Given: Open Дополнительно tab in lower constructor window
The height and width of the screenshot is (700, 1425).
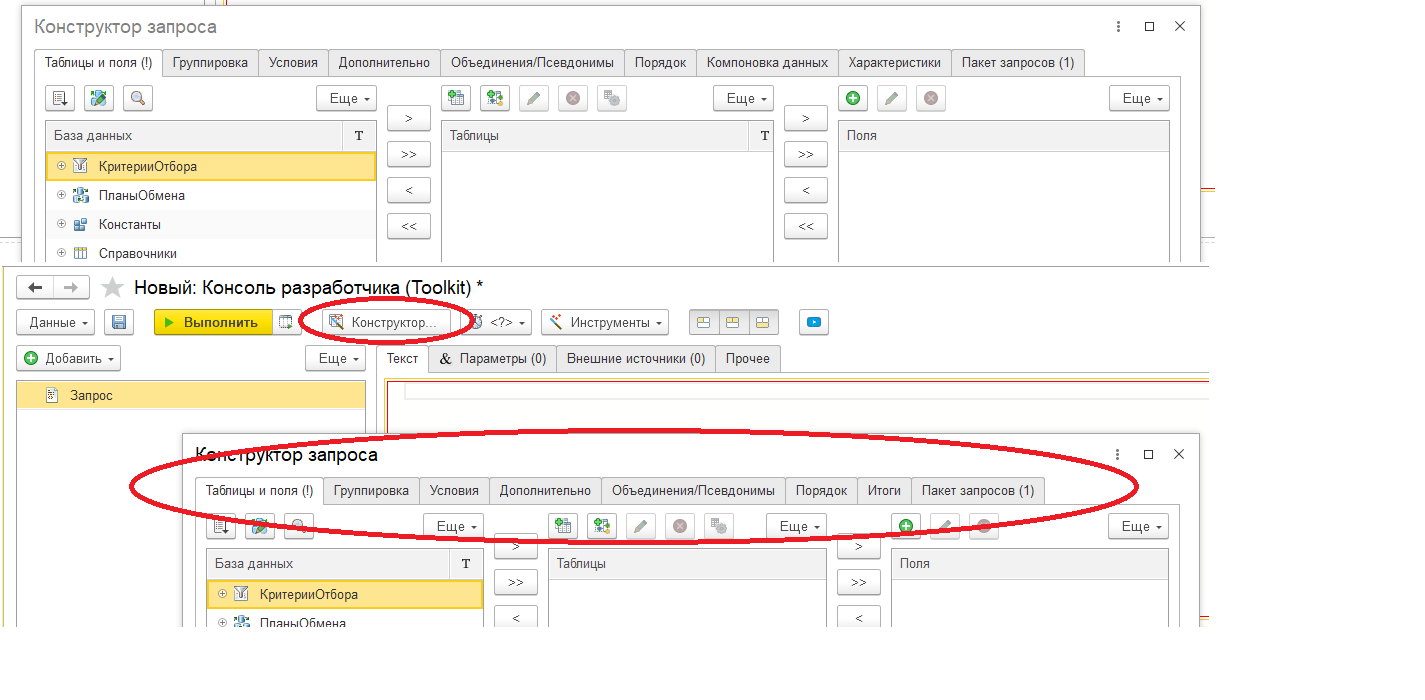Looking at the screenshot, I should click(x=545, y=490).
